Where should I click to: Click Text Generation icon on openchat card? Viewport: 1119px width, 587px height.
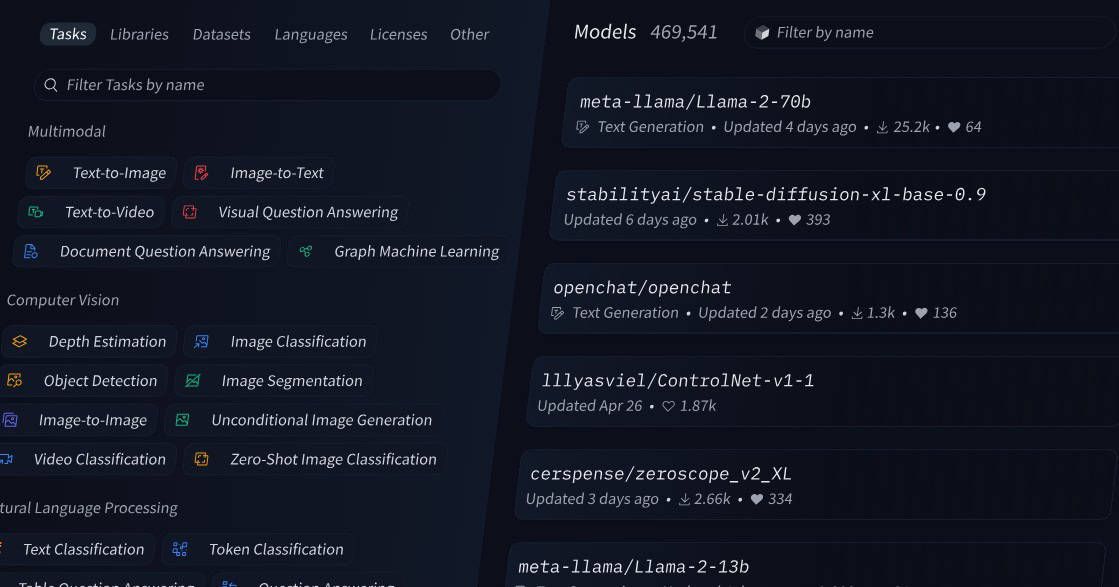pos(557,313)
